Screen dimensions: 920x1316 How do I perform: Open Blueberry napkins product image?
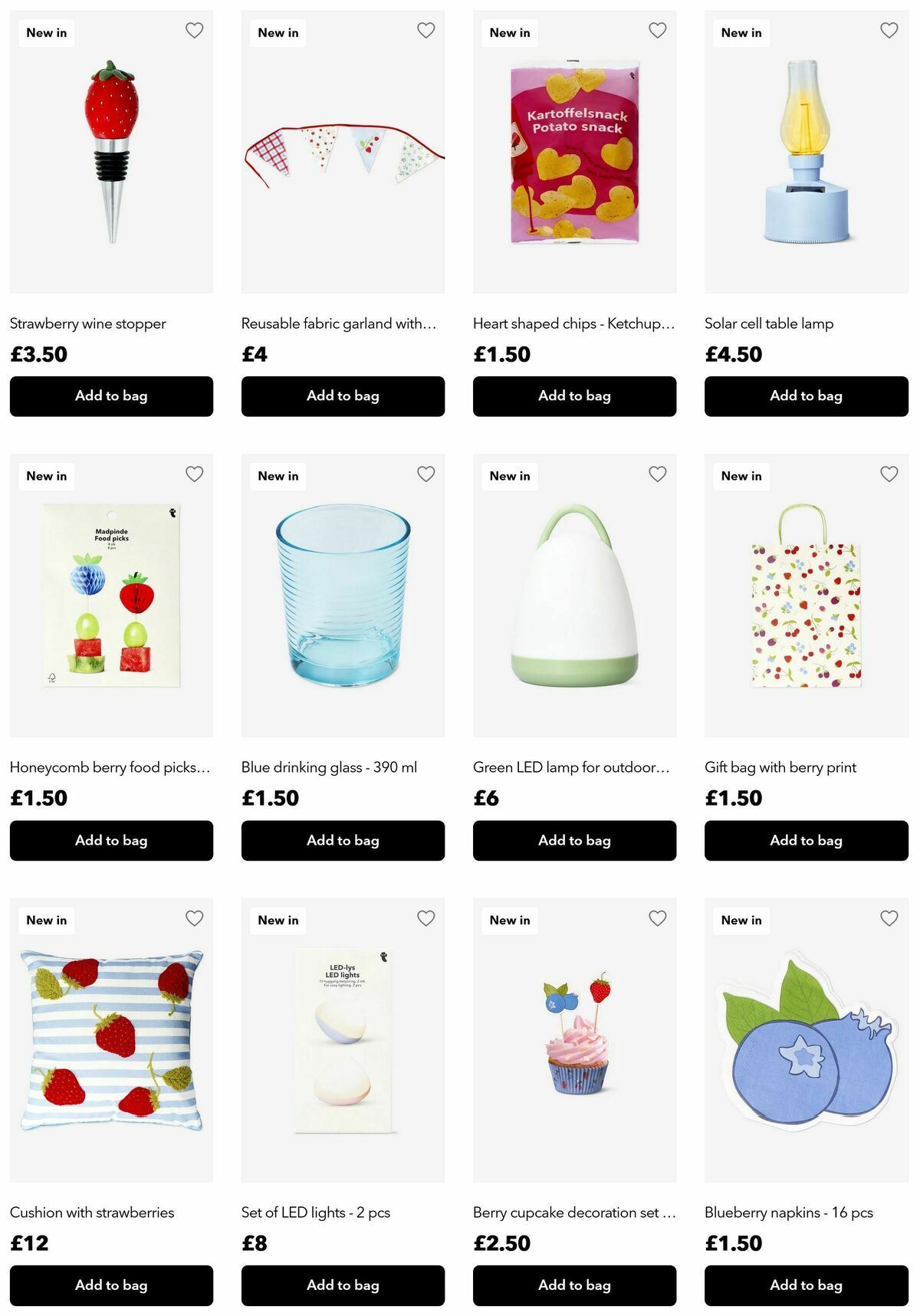coord(807,1040)
